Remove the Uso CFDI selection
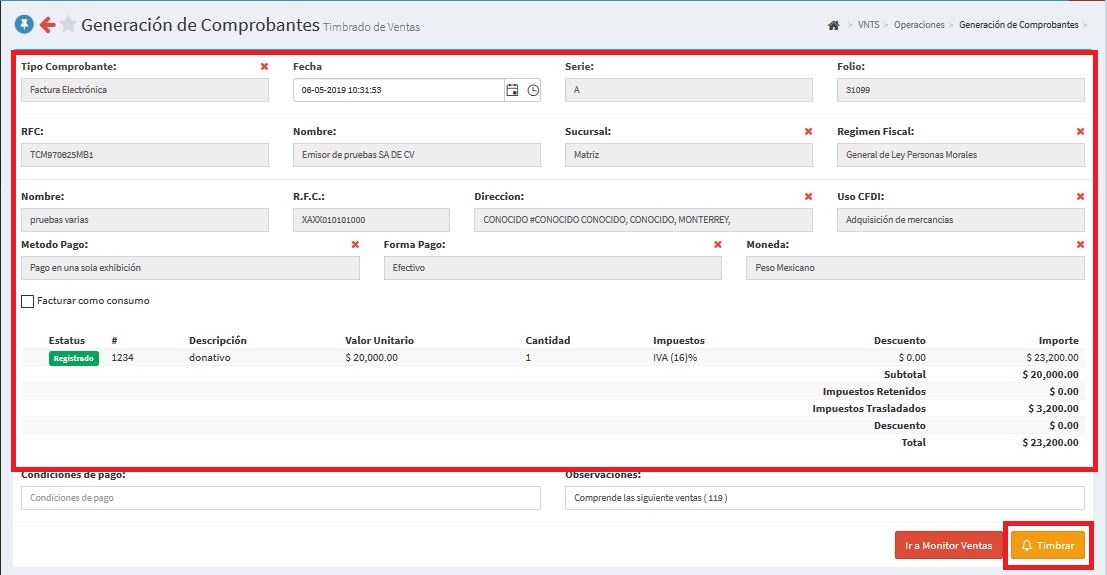This screenshot has width=1107, height=575. tap(1080, 197)
